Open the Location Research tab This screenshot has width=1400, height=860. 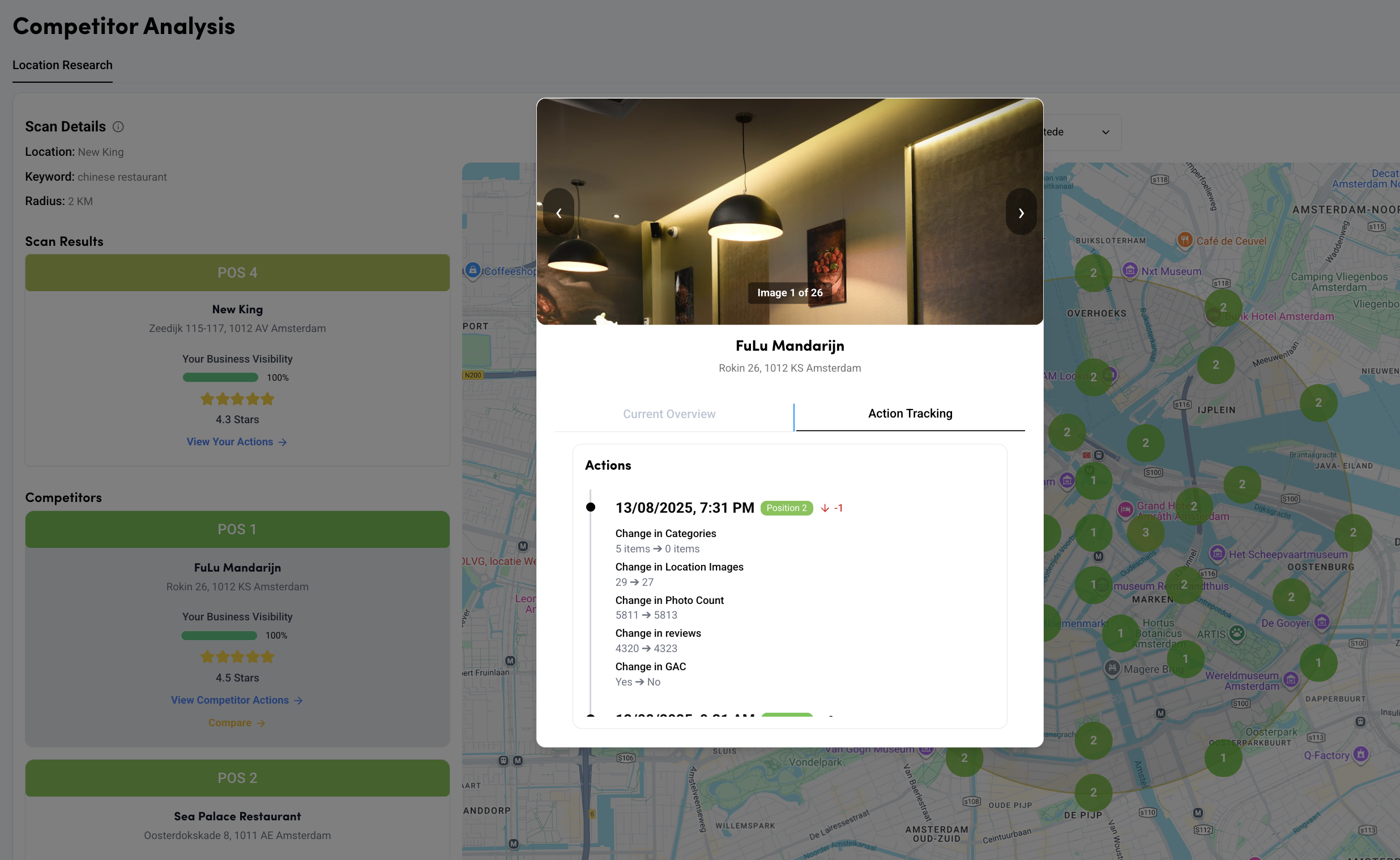click(x=62, y=65)
